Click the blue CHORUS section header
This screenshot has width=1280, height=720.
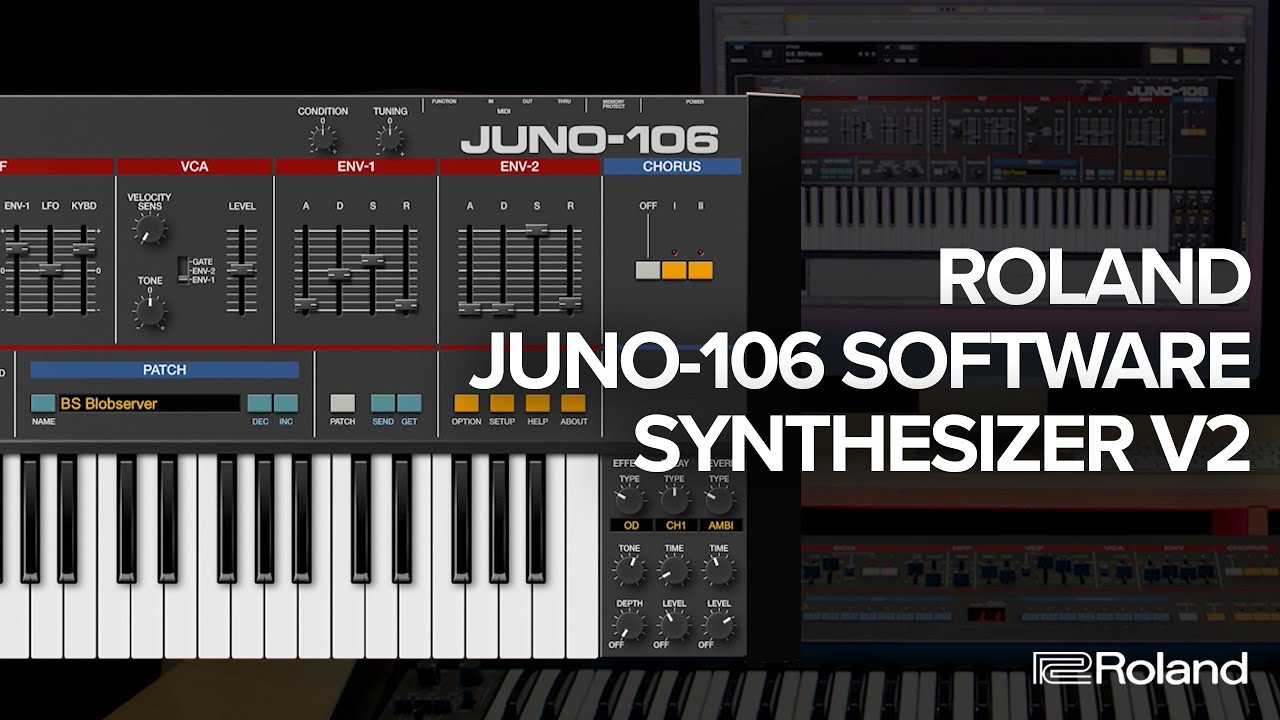coord(672,166)
